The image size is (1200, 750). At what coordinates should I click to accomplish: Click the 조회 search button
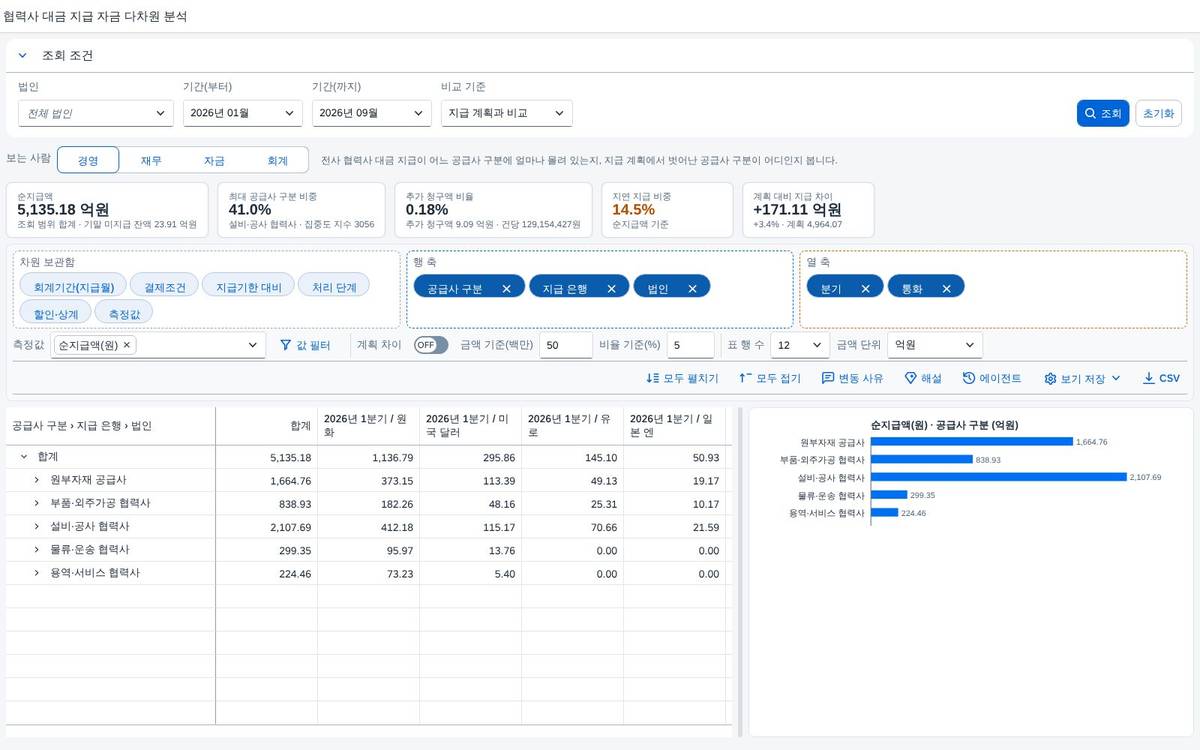[1103, 113]
